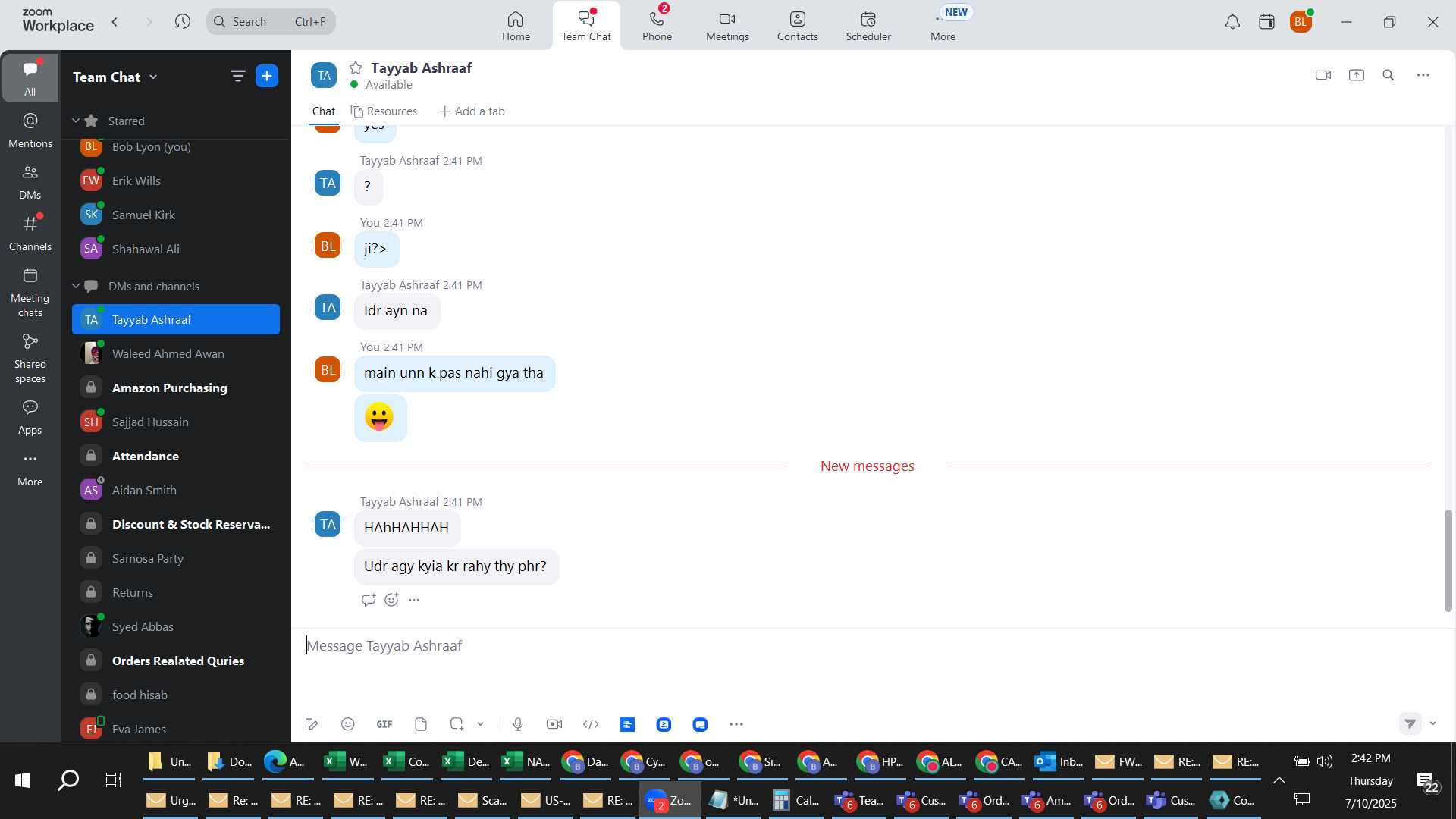Open chat with Erik Wills
The image size is (1456, 819).
point(176,180)
